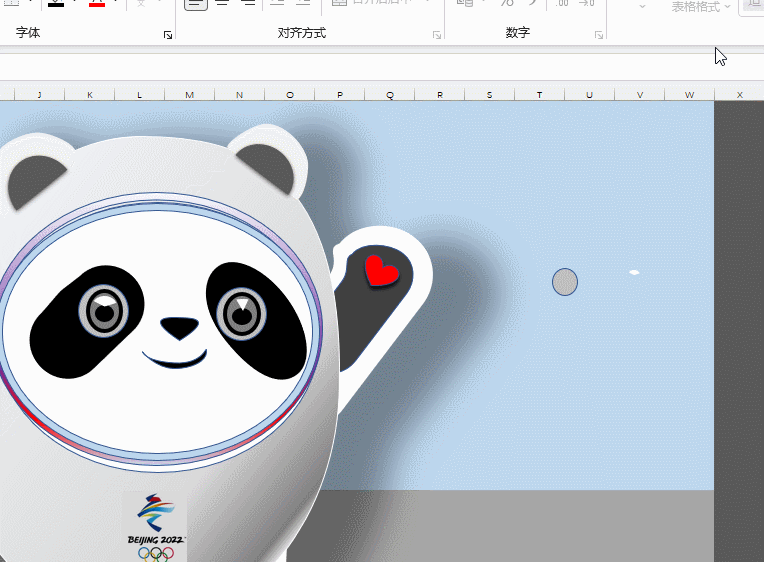
Task: Select the panda's curved smile shape
Action: coord(174,359)
